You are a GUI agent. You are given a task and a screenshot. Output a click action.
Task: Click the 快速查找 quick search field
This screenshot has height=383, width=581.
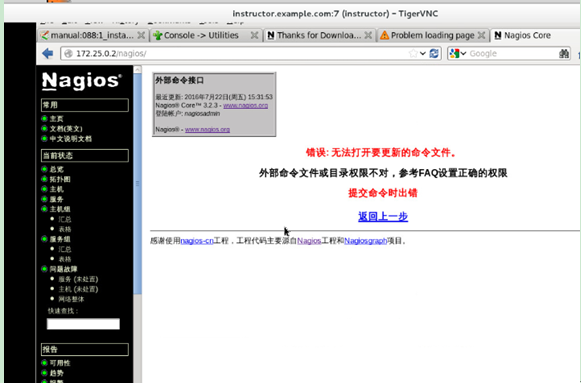point(83,324)
